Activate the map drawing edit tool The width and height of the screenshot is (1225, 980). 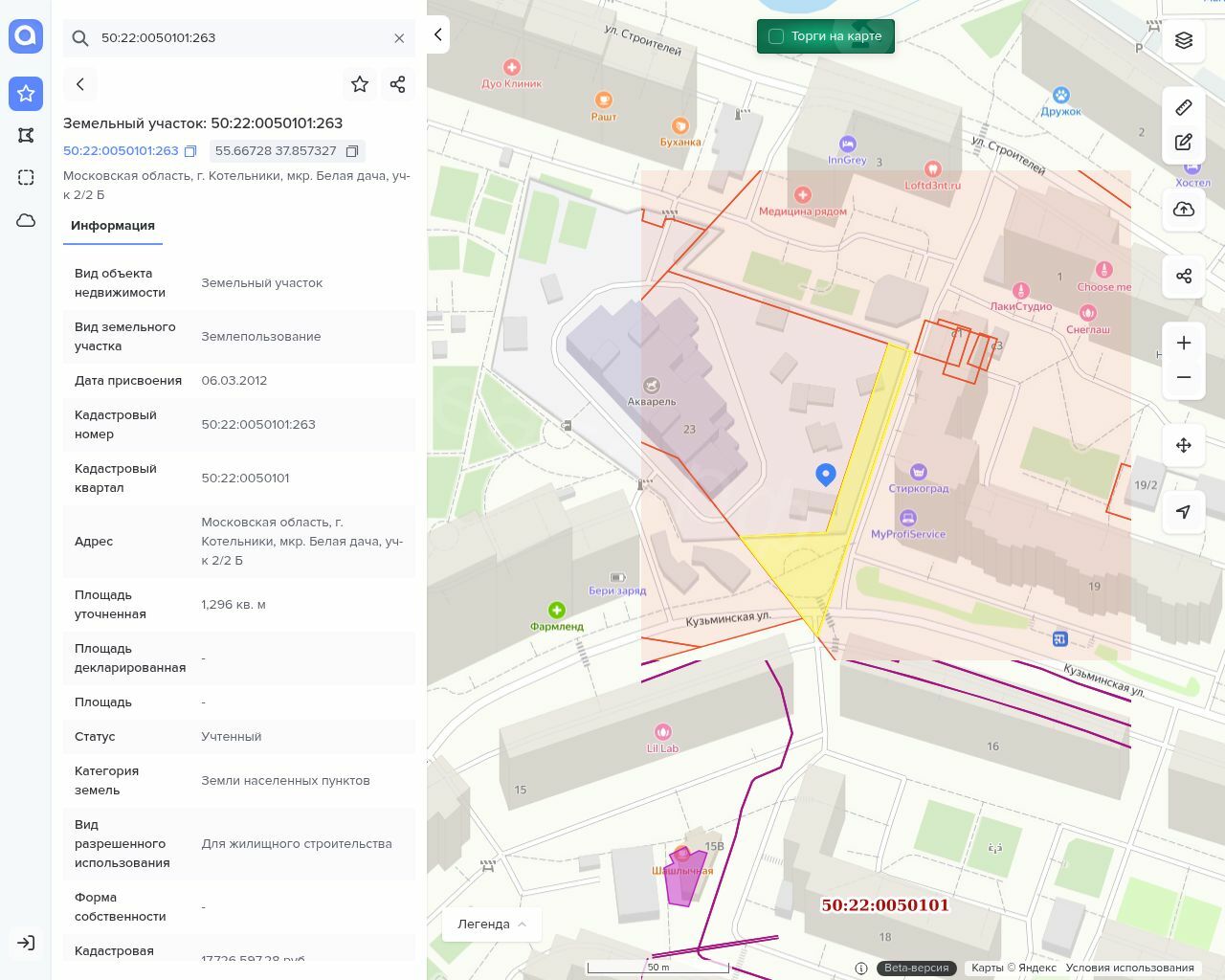1184,143
